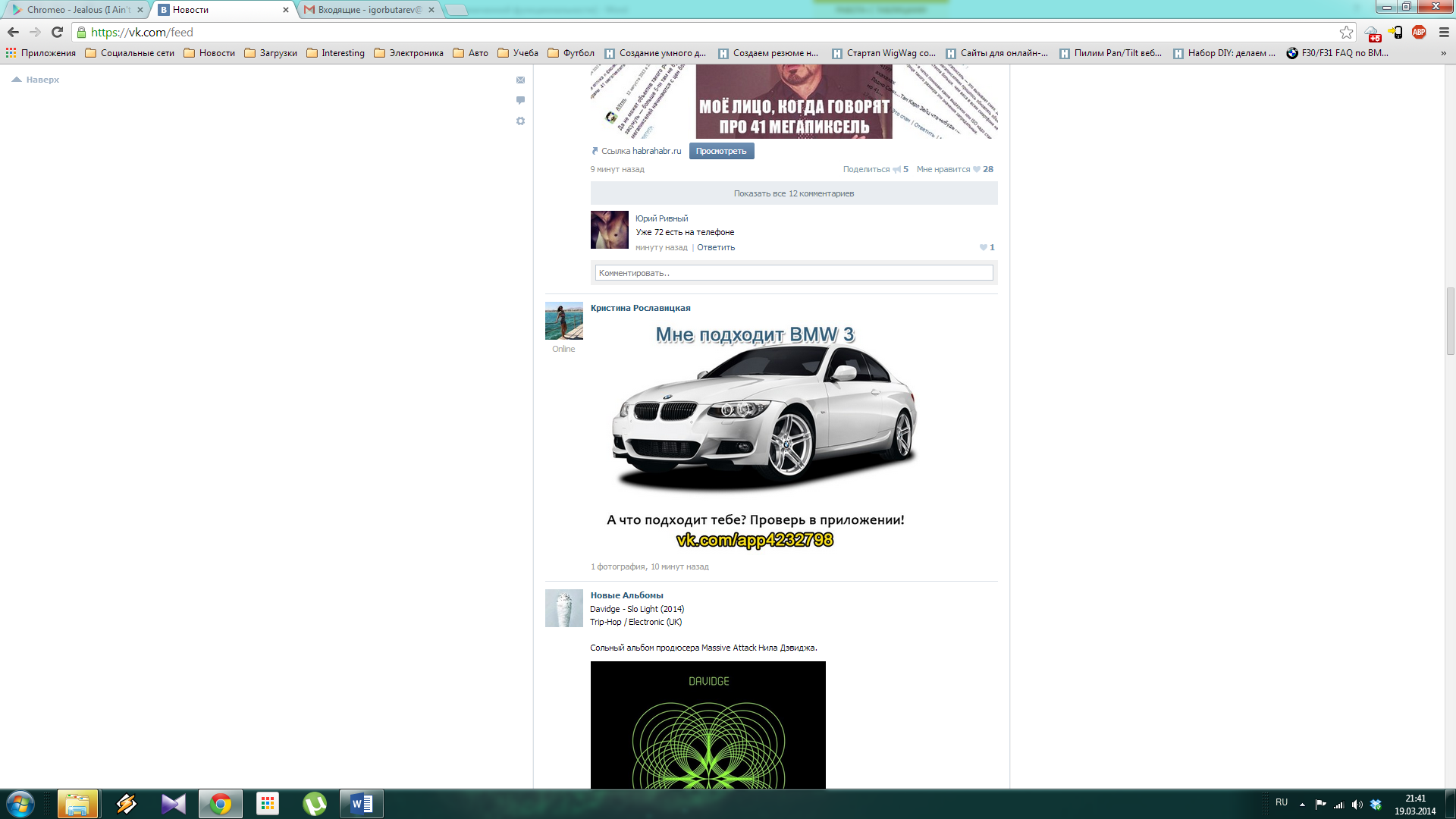Click the volume speaker tray icon
The image size is (1456, 819).
pos(1357,805)
